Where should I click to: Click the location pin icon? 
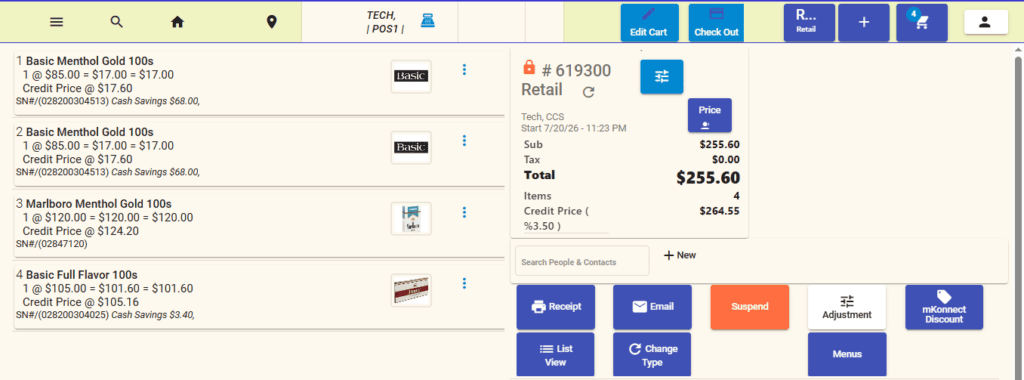coord(272,22)
